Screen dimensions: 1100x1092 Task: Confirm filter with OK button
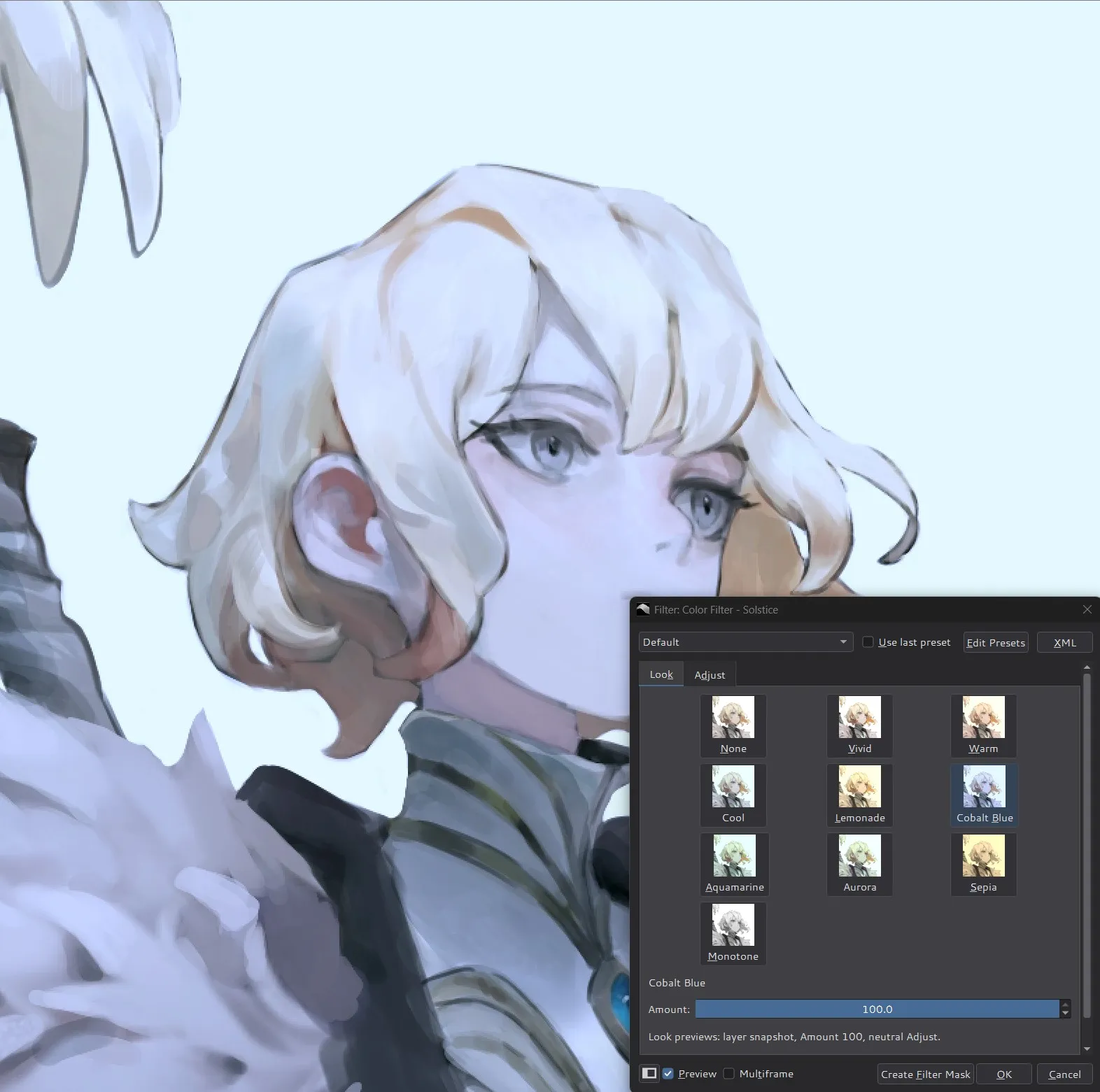click(1004, 1074)
